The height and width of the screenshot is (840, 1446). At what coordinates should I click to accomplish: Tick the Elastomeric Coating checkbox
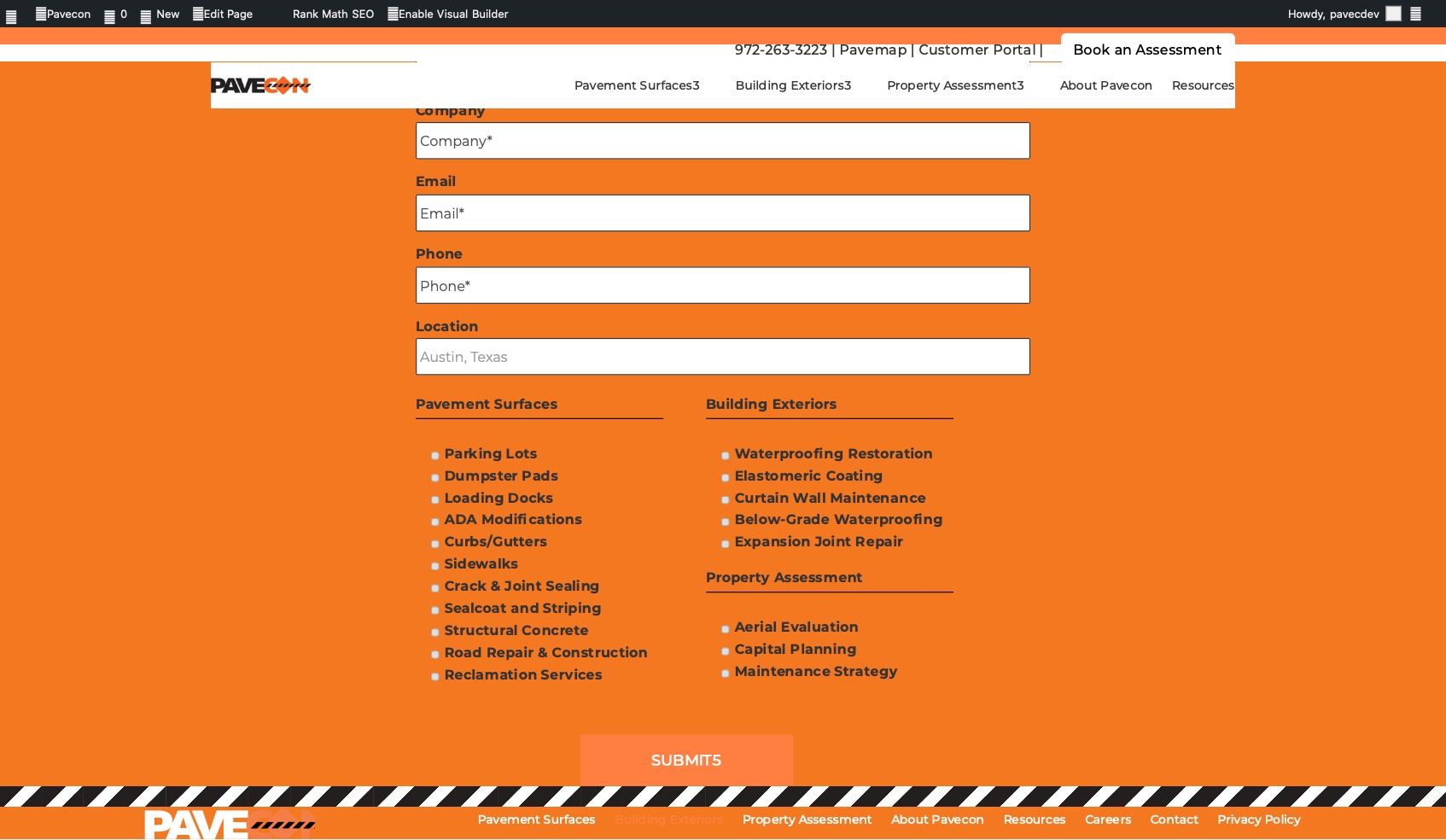[726, 478]
